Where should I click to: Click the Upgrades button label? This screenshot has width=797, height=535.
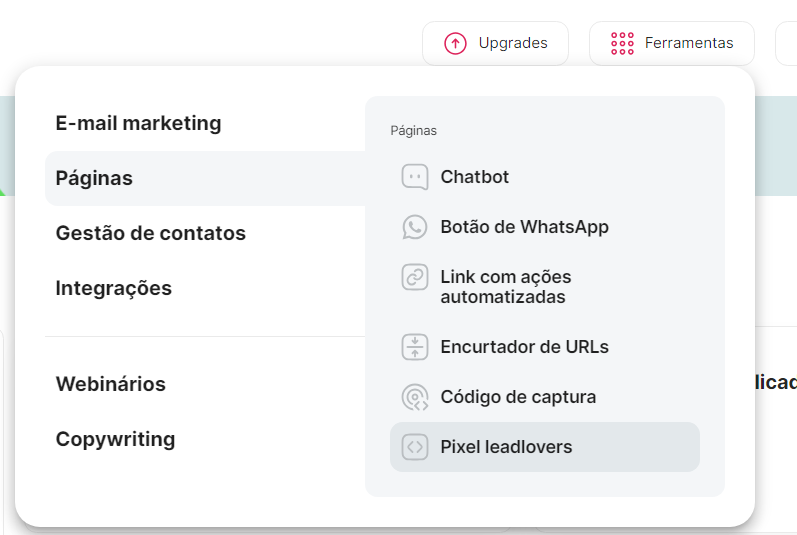pyautogui.click(x=513, y=43)
